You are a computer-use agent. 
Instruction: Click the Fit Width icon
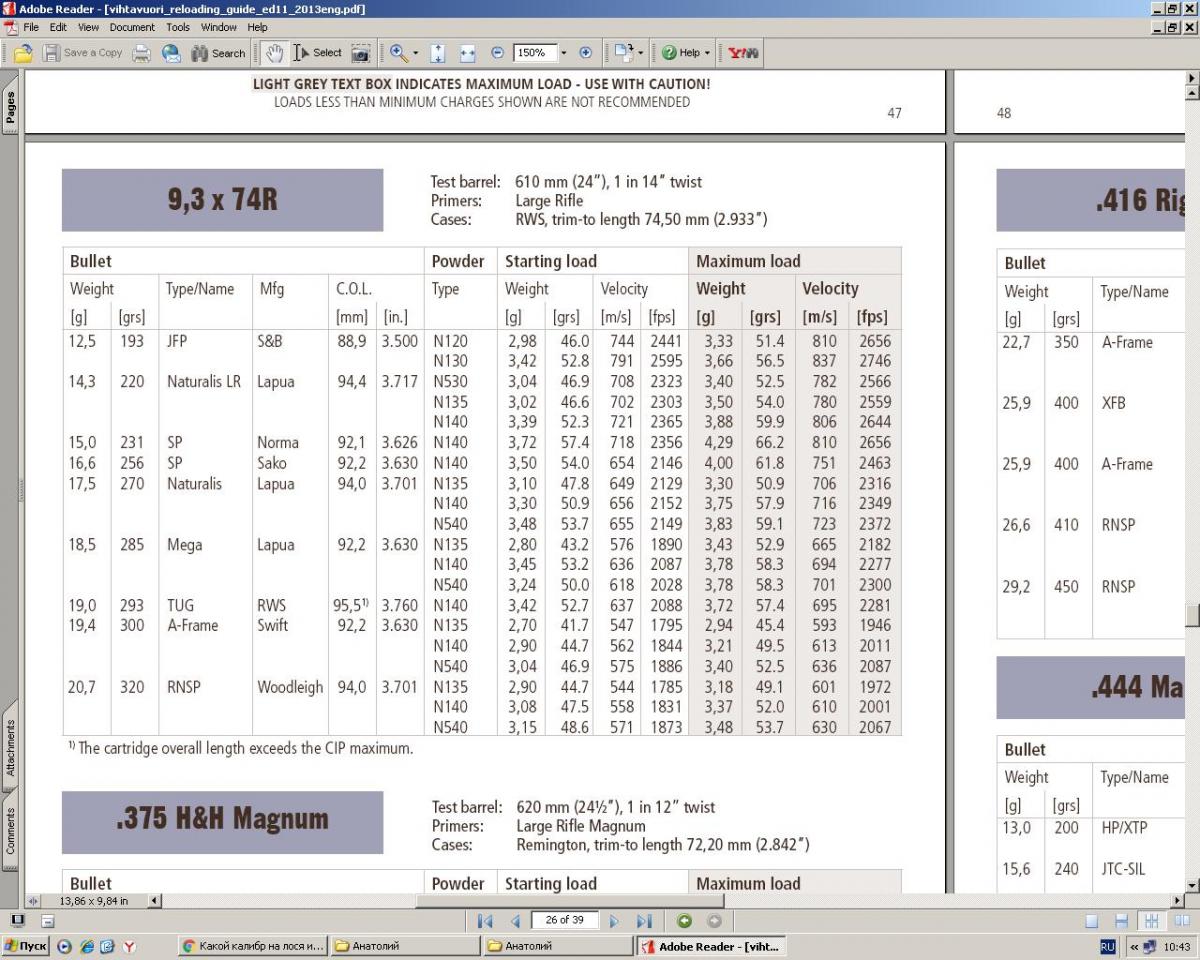pyautogui.click(x=467, y=53)
